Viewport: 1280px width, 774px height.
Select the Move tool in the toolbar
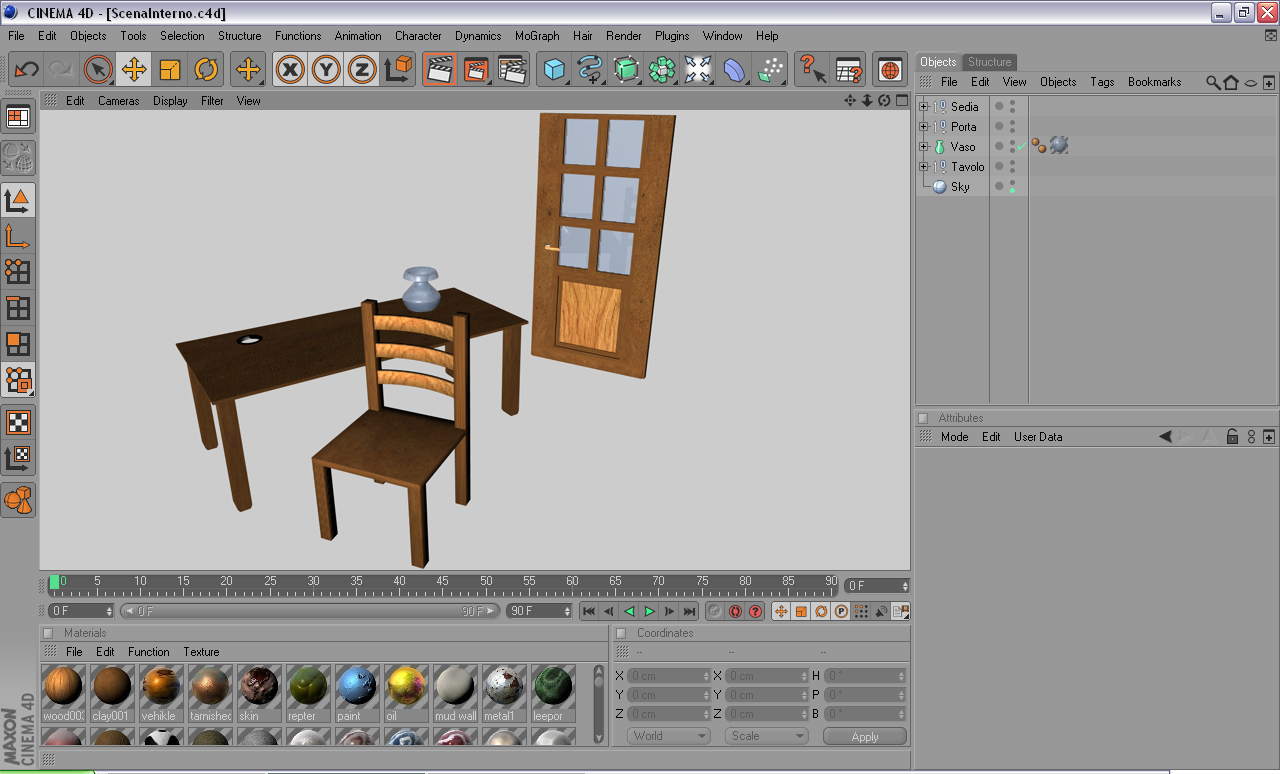tap(134, 70)
